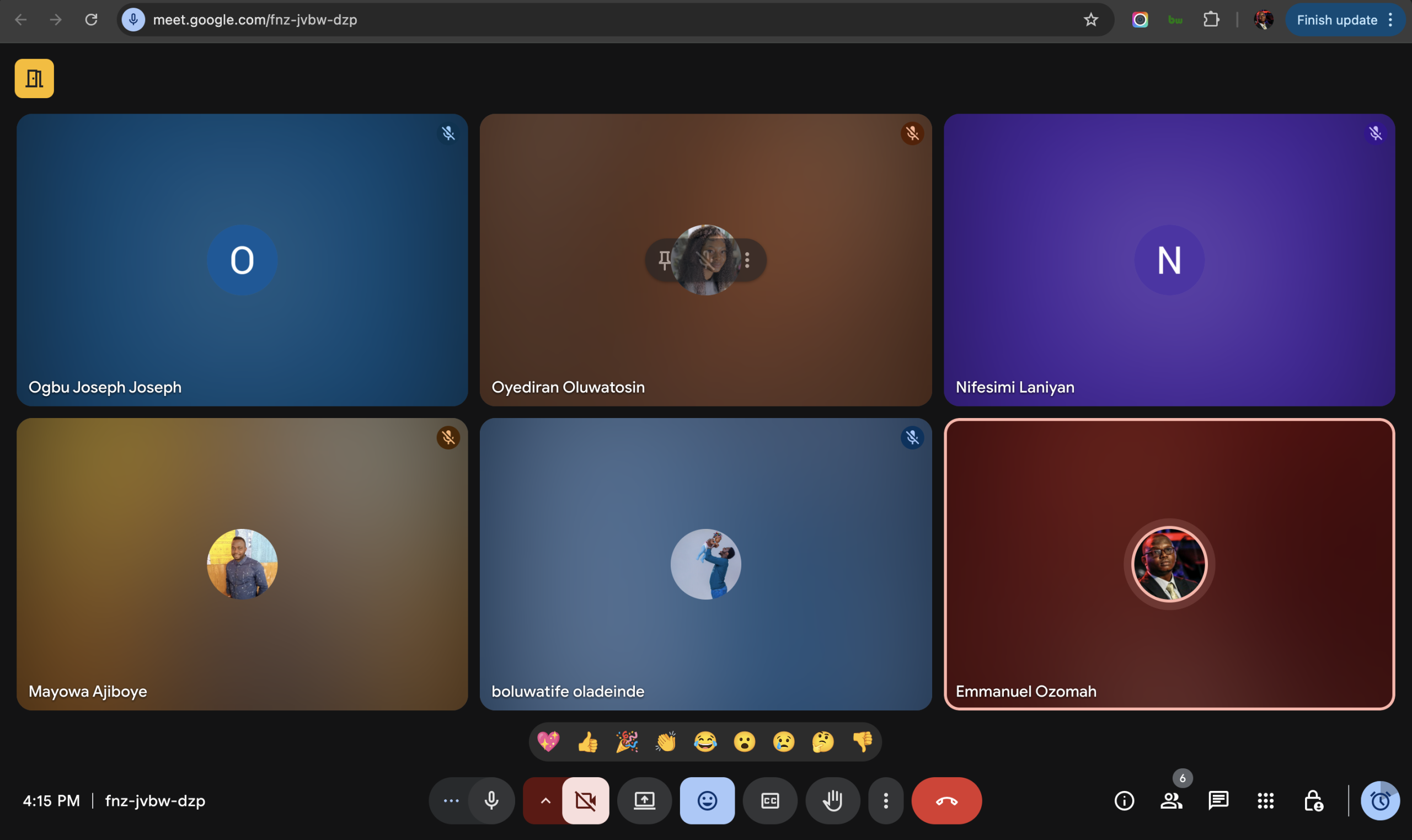The image size is (1412, 840).
Task: Show the people participants panel
Action: (x=1171, y=800)
